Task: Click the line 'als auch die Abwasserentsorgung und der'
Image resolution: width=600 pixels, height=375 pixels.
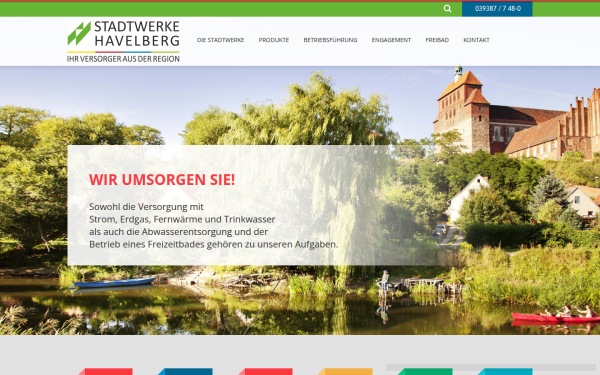Action: pyautogui.click(x=178, y=232)
